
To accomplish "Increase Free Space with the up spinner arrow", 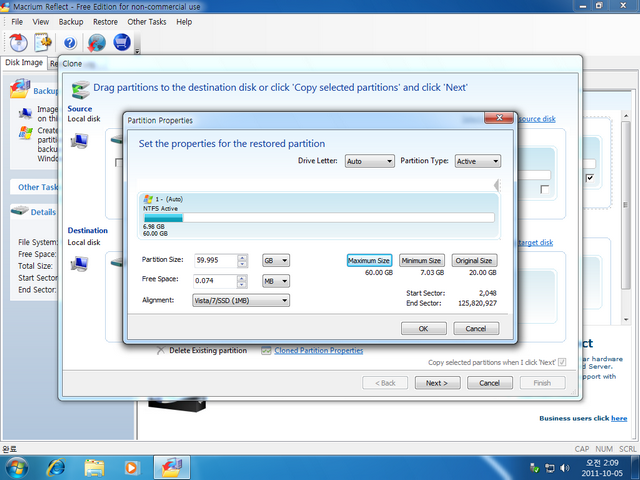I will click(242, 278).
